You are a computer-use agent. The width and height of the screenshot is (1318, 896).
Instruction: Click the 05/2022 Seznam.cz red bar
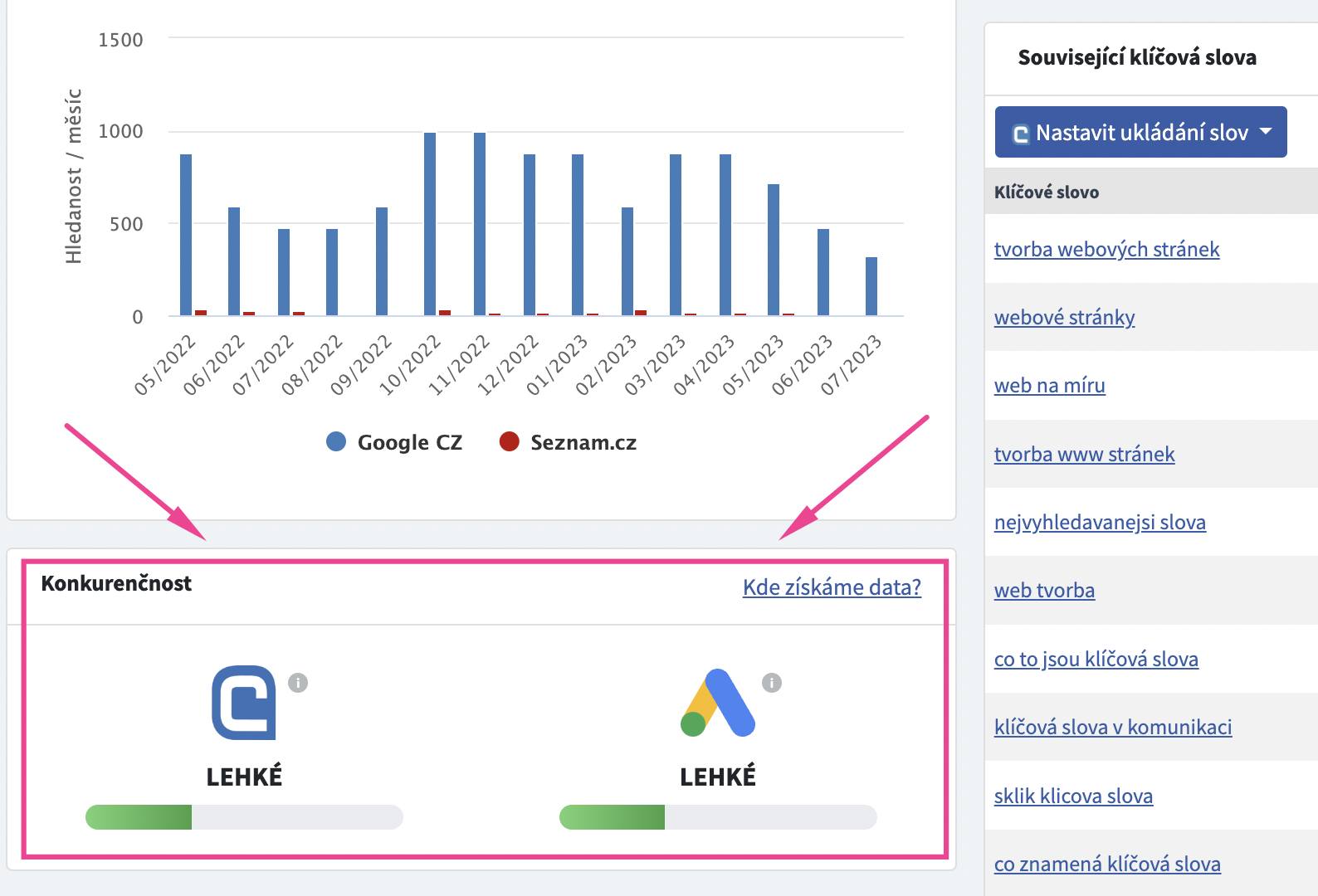click(201, 313)
